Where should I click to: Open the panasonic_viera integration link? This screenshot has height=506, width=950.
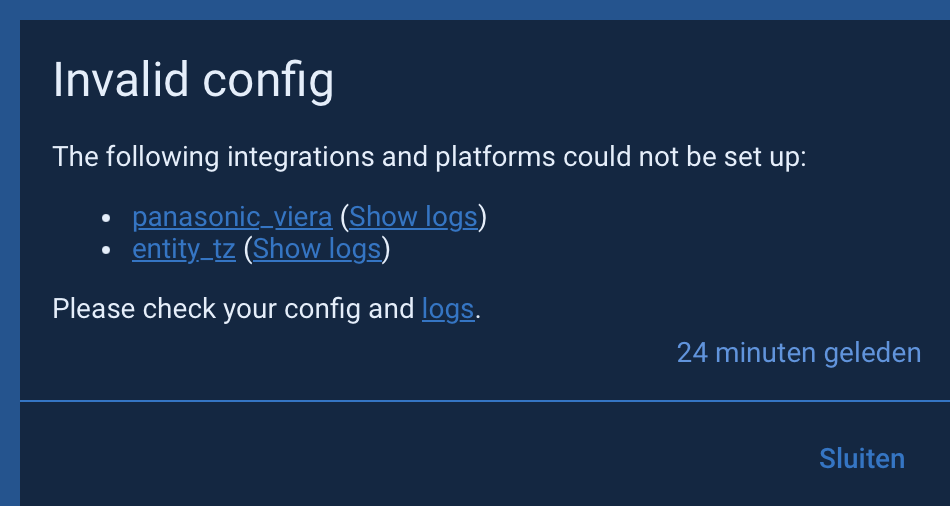232,217
